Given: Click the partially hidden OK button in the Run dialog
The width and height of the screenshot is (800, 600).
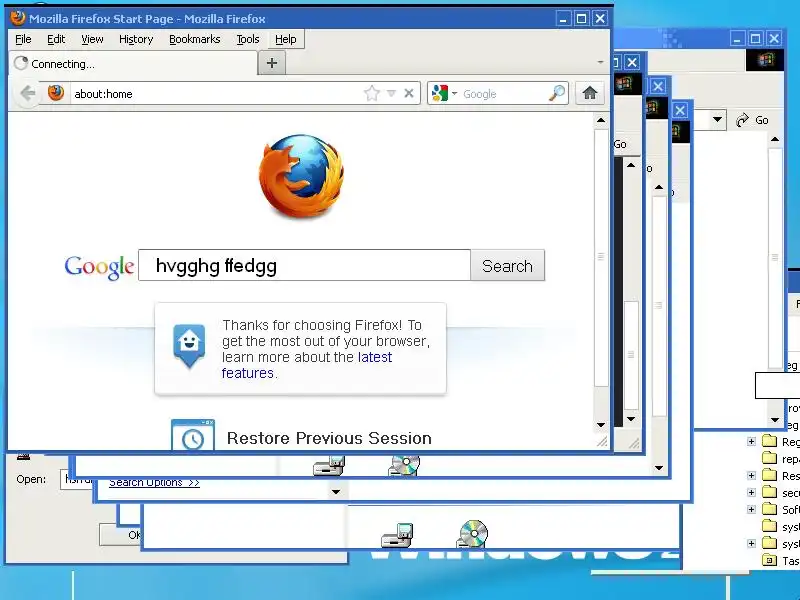Looking at the screenshot, I should coord(120,535).
